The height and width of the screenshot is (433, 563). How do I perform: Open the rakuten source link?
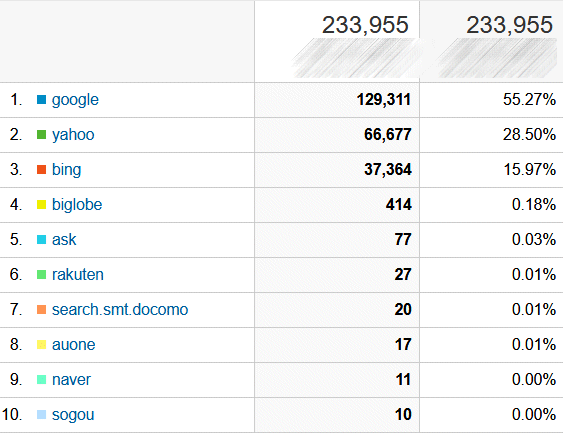point(78,275)
